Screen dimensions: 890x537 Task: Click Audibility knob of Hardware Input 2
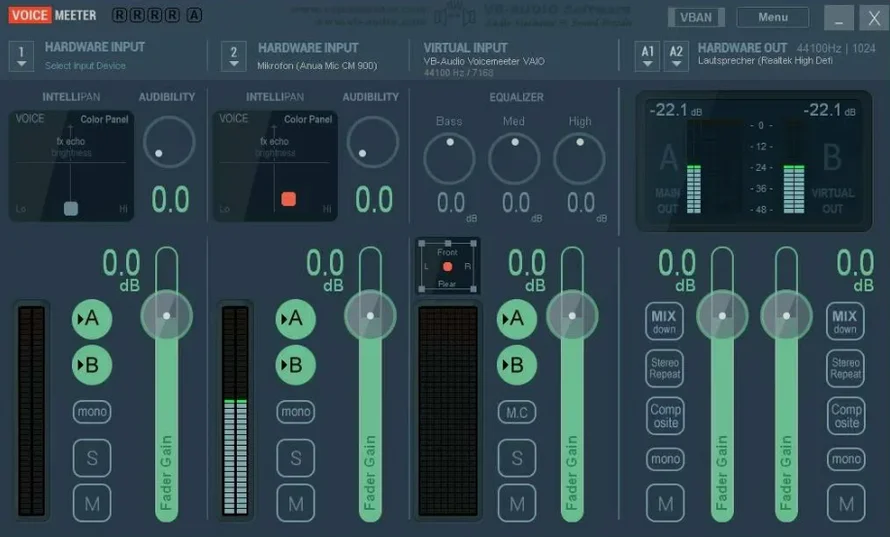[372, 142]
